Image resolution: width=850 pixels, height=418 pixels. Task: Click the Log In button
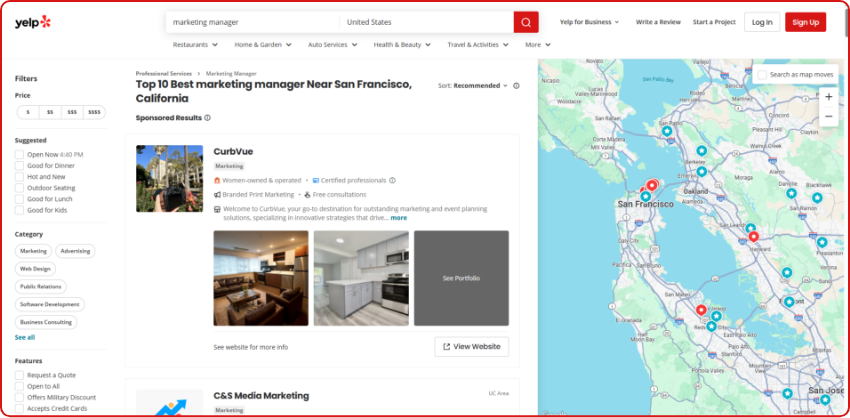(x=762, y=22)
